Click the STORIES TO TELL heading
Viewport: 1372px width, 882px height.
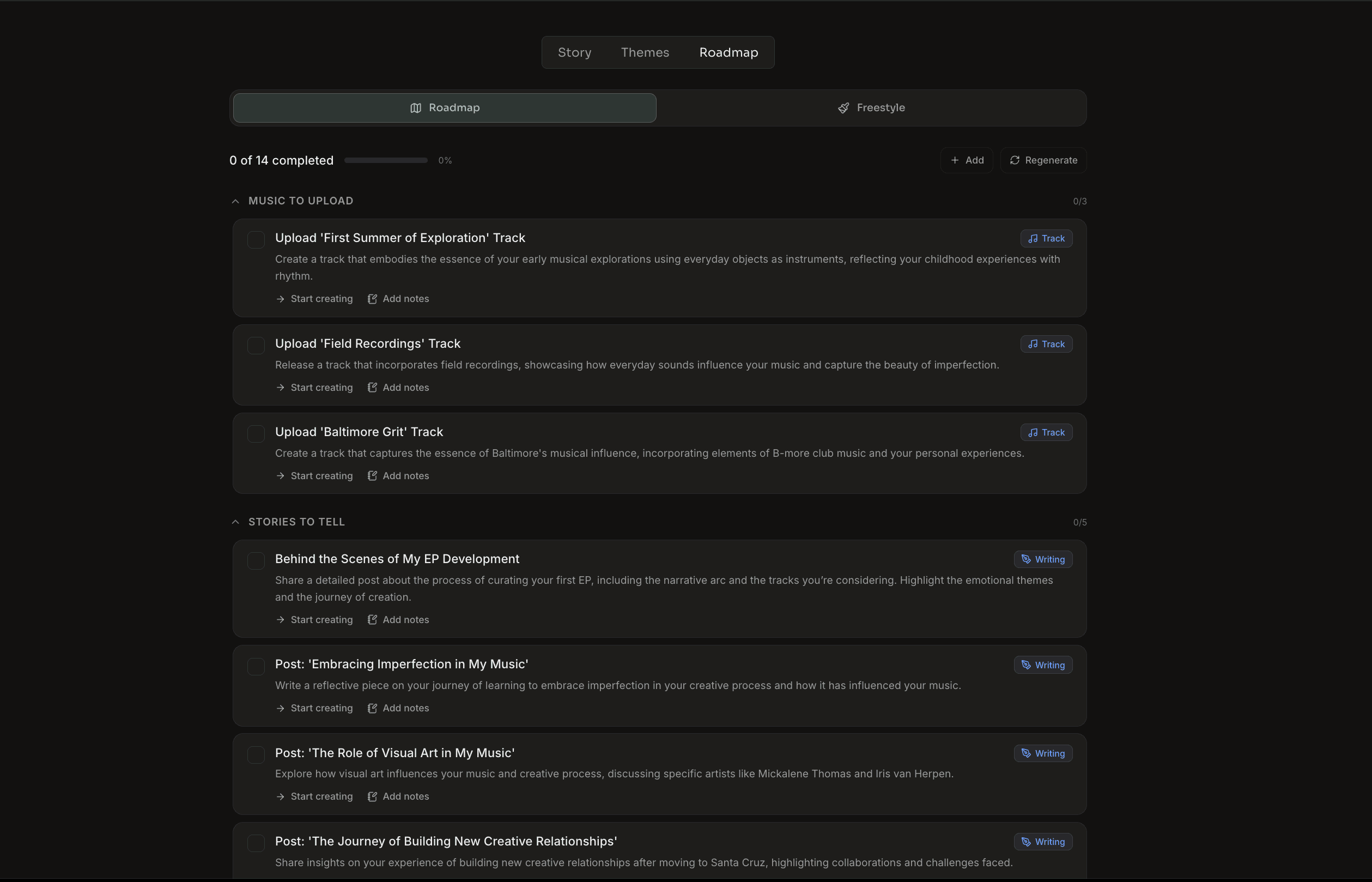pos(296,522)
